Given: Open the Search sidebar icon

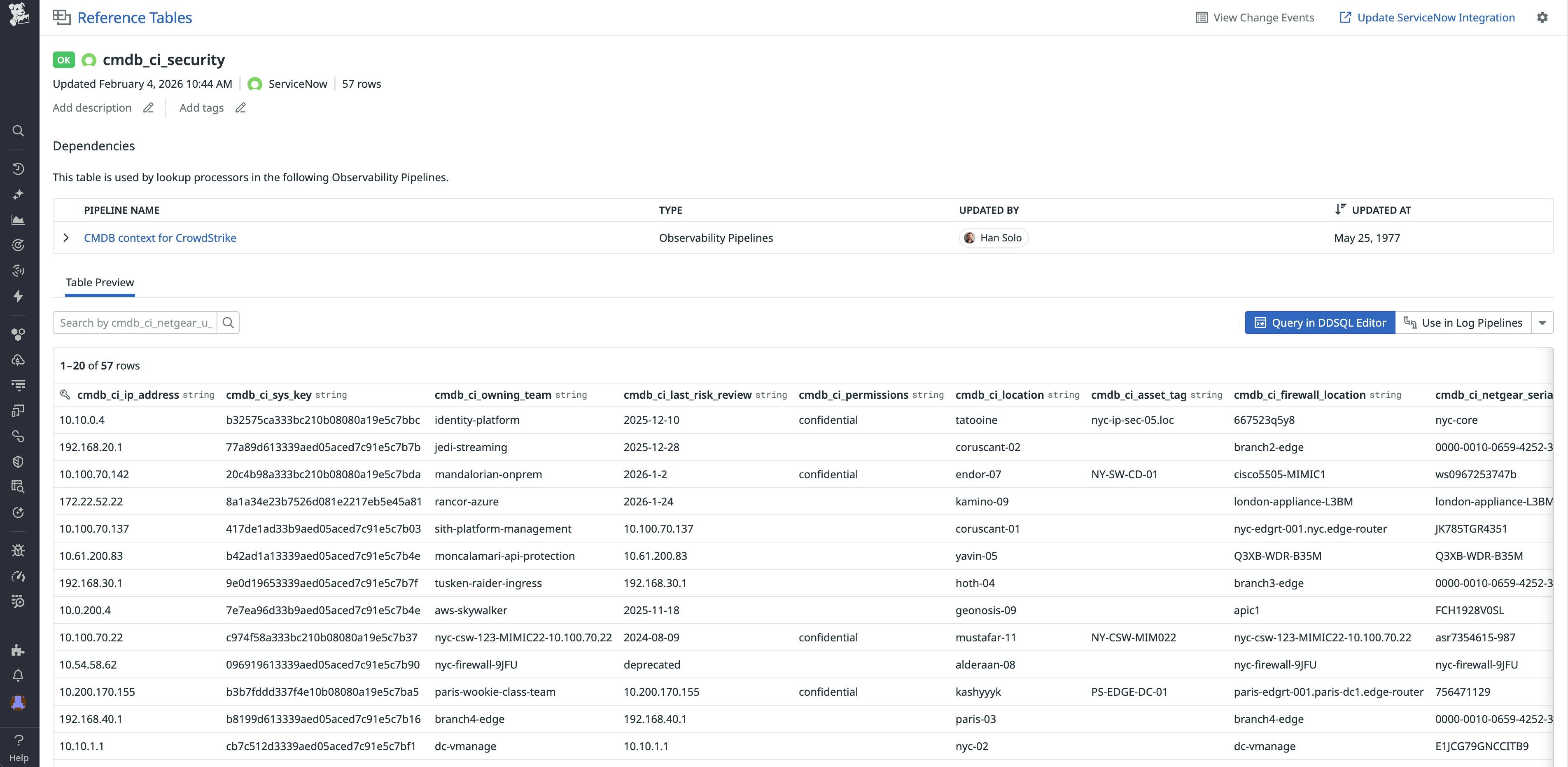Looking at the screenshot, I should [18, 131].
